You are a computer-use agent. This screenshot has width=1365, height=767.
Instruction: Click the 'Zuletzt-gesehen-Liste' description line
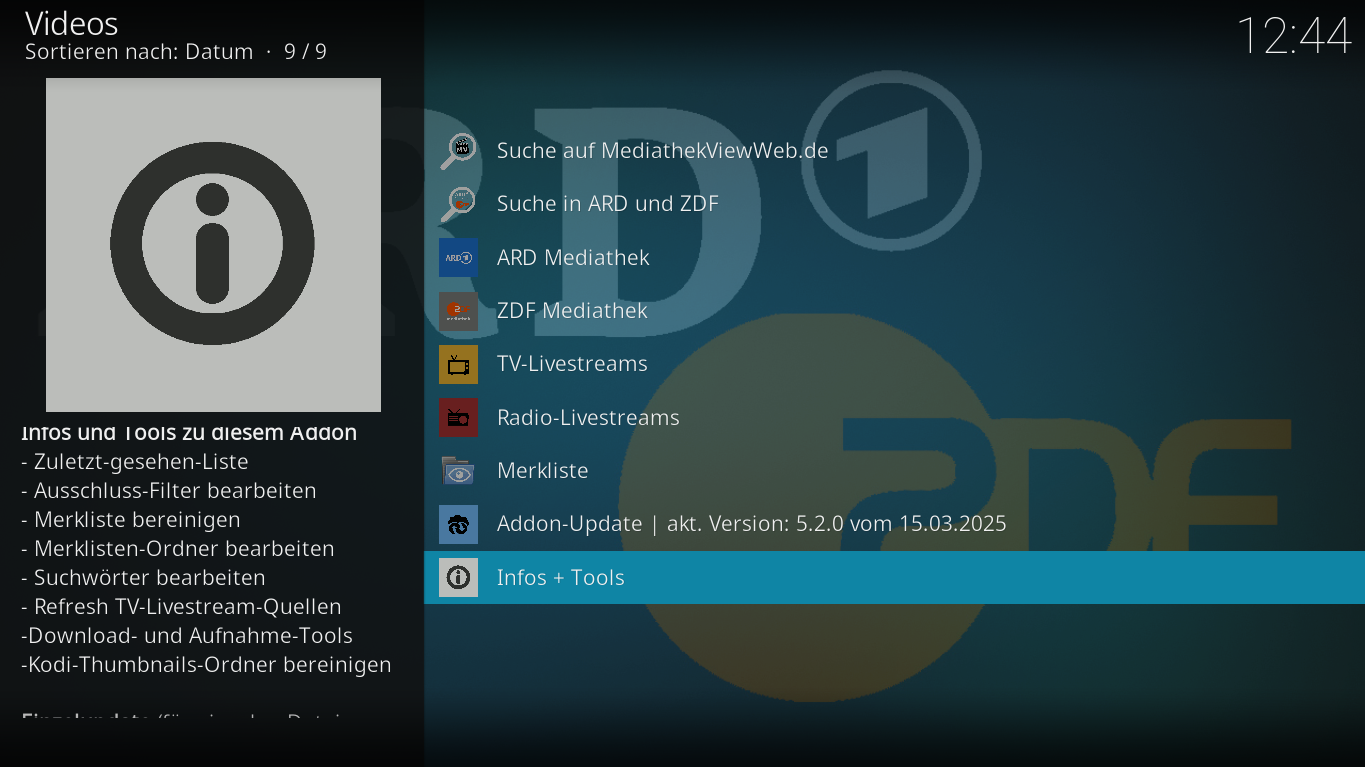tap(134, 462)
